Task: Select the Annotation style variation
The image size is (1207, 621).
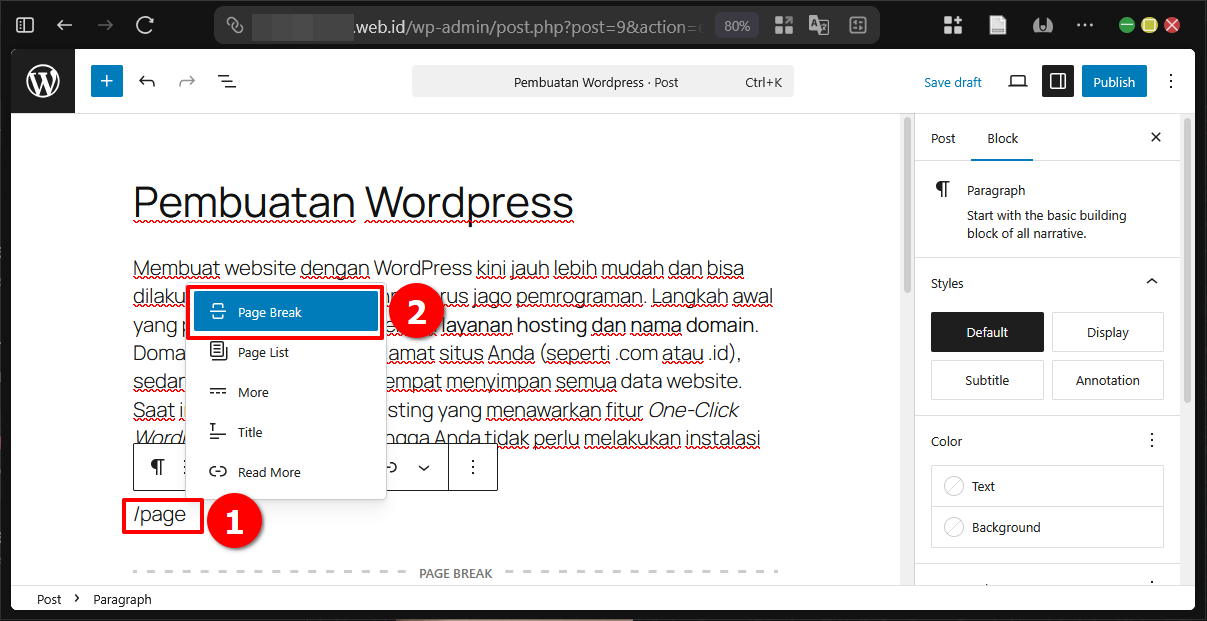Action: pyautogui.click(x=1107, y=380)
